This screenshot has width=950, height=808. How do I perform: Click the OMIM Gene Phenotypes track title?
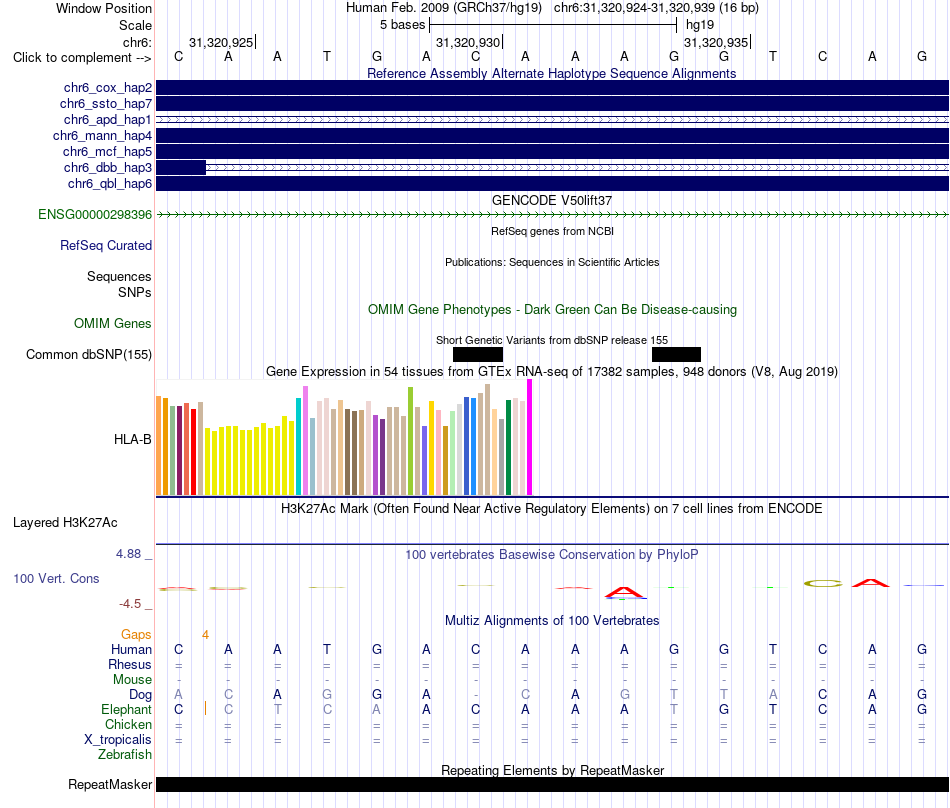552,310
